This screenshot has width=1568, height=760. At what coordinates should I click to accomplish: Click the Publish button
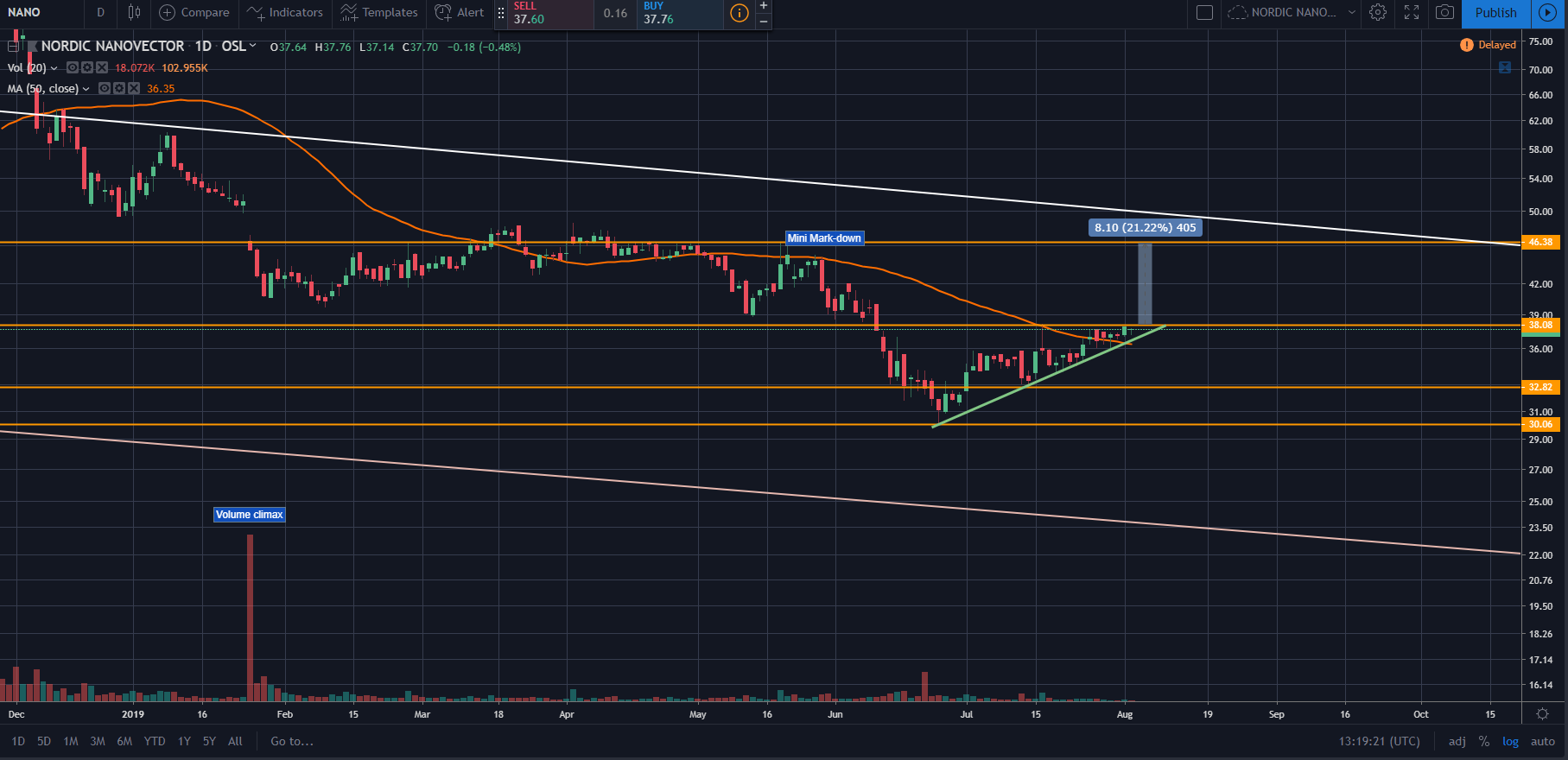(1495, 12)
